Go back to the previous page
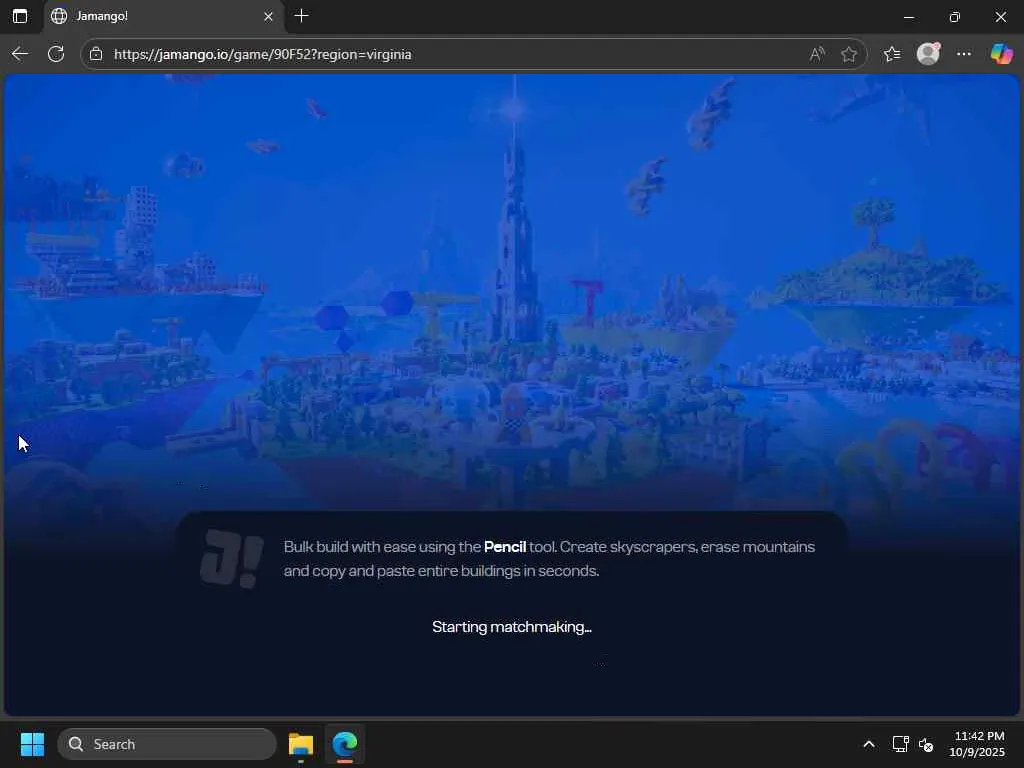The width and height of the screenshot is (1024, 768). 20,54
